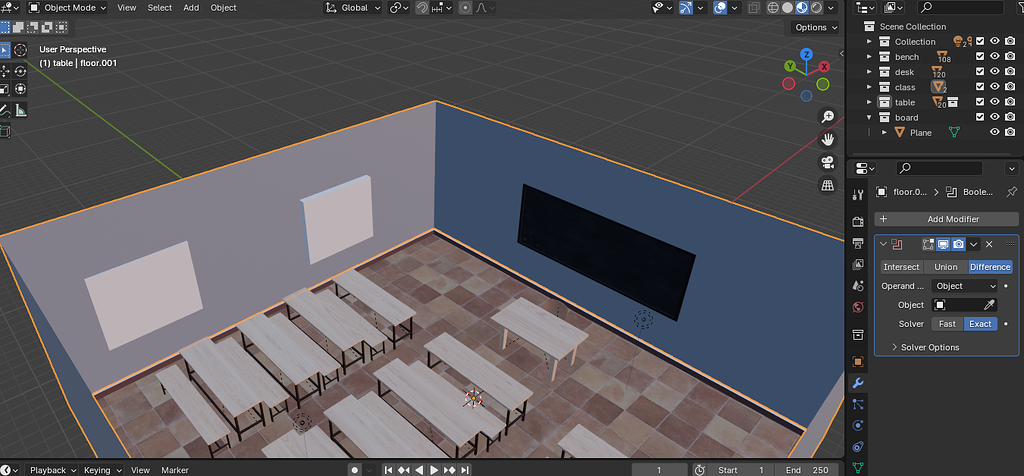Open the Add menu
Viewport: 1024px width, 476px height.
191,8
